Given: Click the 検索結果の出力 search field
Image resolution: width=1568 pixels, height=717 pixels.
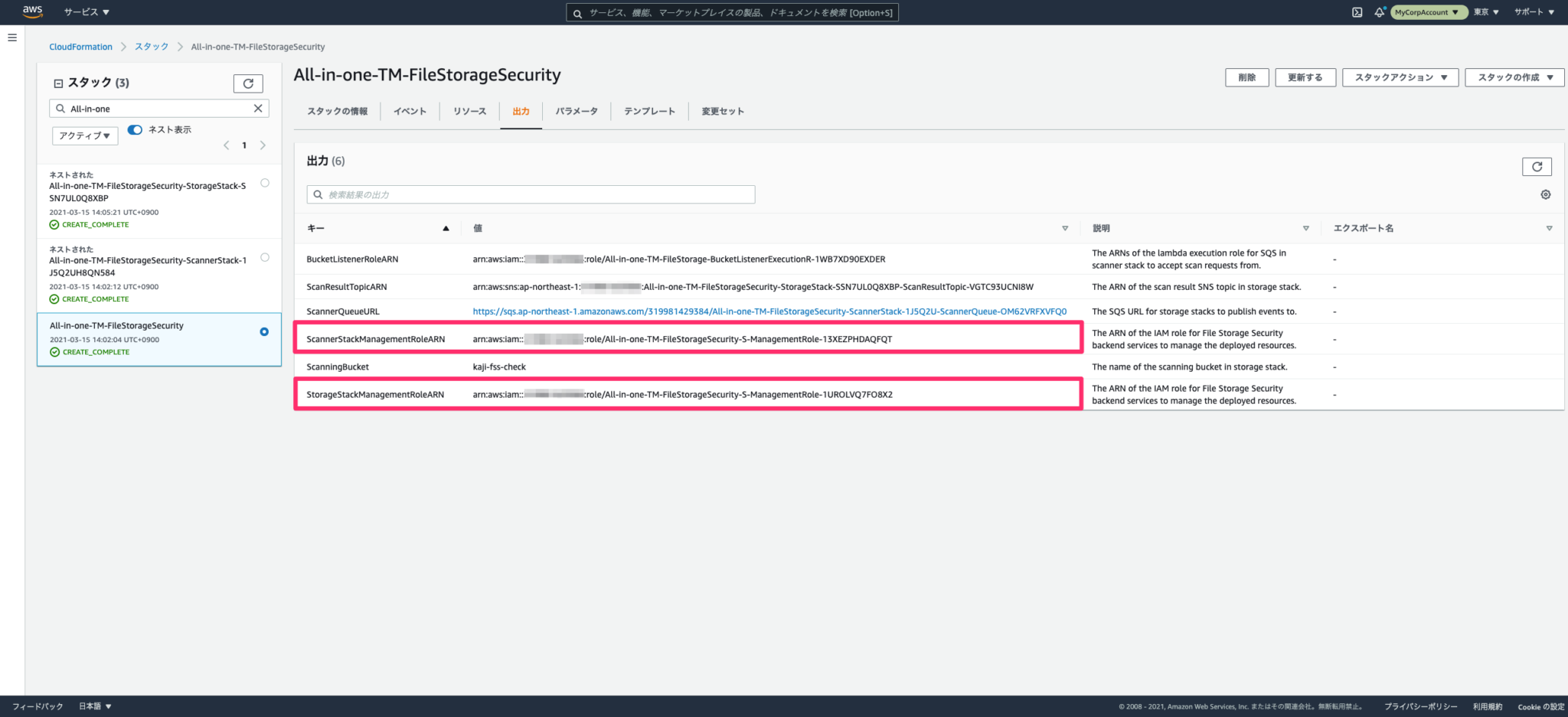Looking at the screenshot, I should (x=531, y=194).
